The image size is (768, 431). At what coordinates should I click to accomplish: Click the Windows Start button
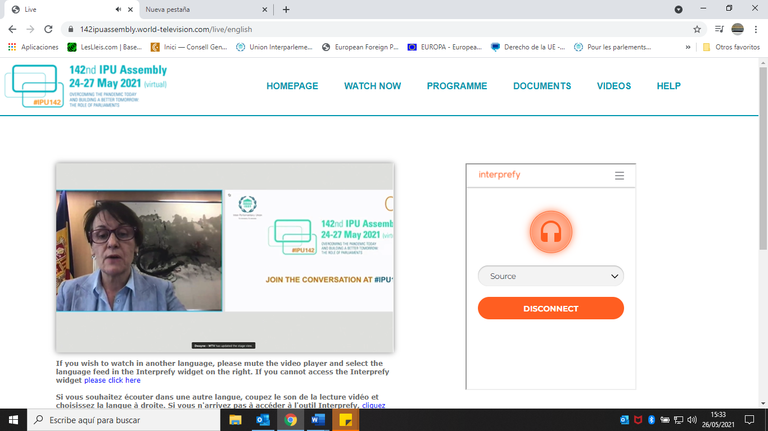click(x=13, y=420)
